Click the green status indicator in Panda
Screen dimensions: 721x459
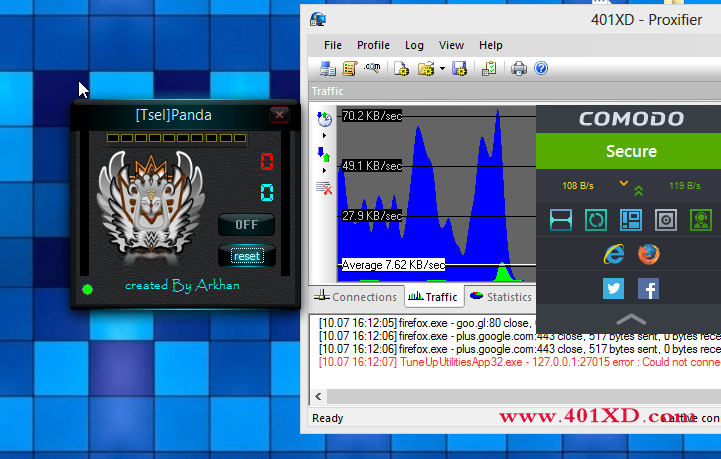pos(87,289)
